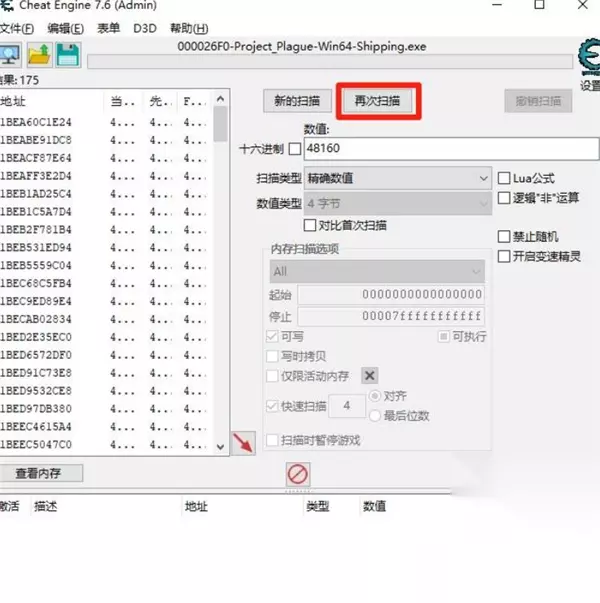Viewport: 600px width, 603px height.
Task: Select the 最后位数 radio button
Action: 375,415
